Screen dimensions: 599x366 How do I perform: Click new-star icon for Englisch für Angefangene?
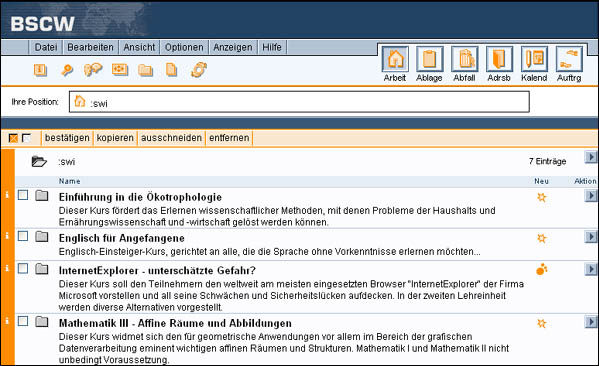[542, 238]
